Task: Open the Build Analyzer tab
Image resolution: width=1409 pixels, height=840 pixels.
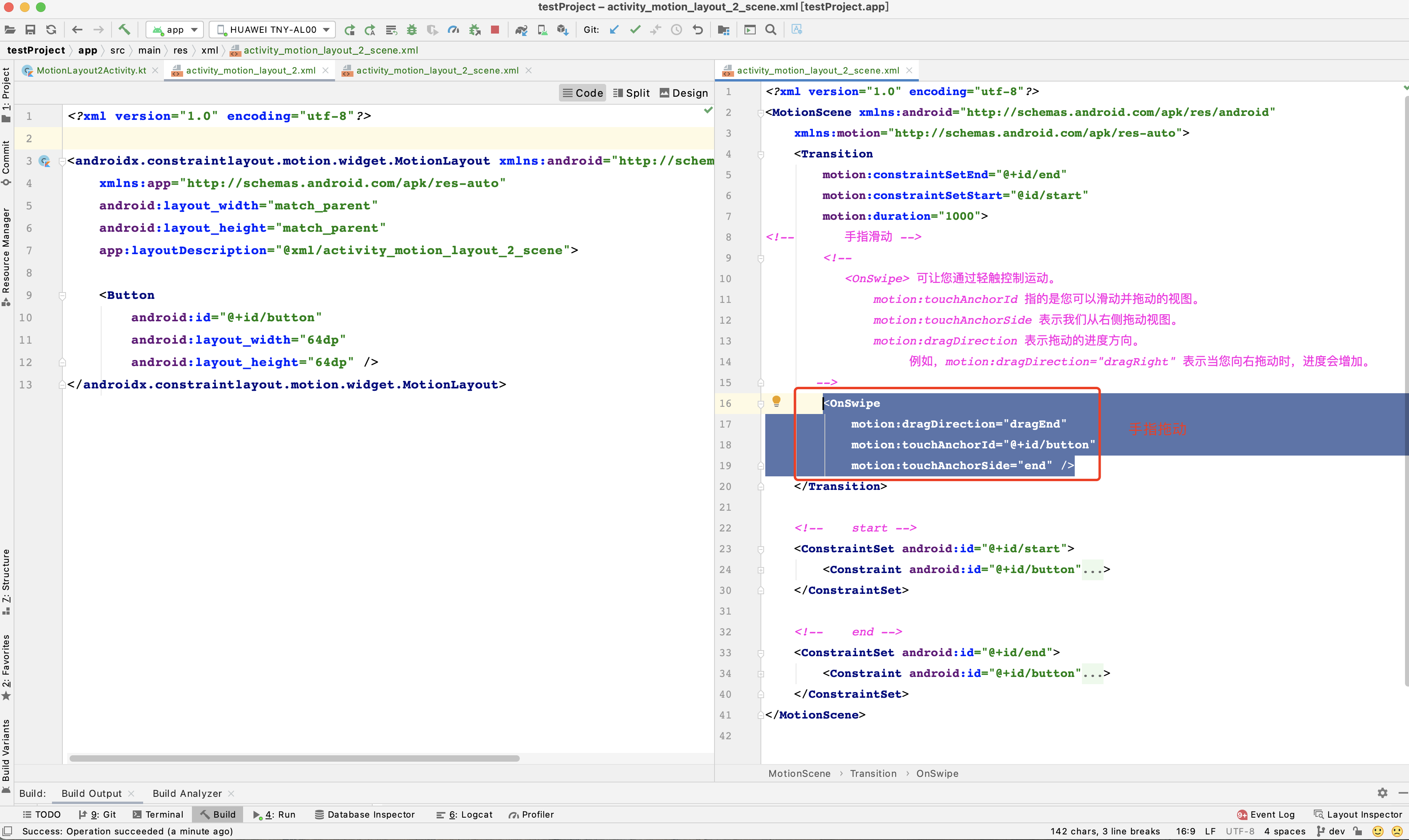Action: (187, 793)
